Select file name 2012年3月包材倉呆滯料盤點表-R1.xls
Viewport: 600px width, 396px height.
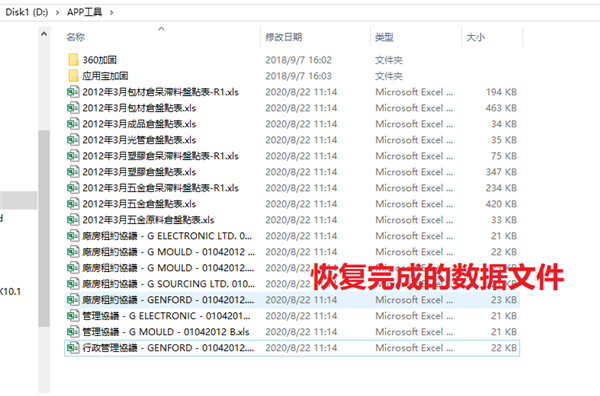coord(160,92)
